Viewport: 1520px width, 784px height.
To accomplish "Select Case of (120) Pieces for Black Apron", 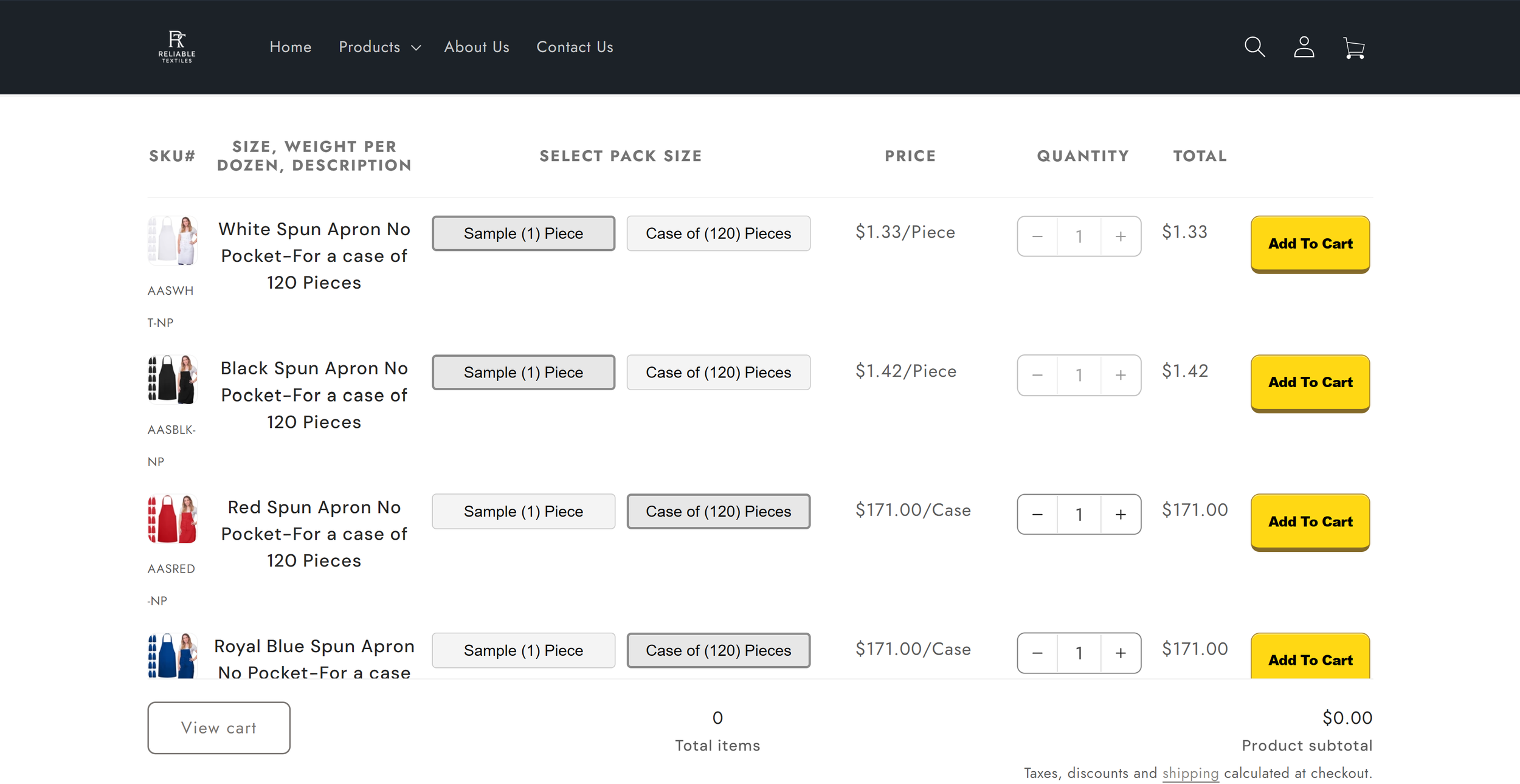I will coord(718,372).
